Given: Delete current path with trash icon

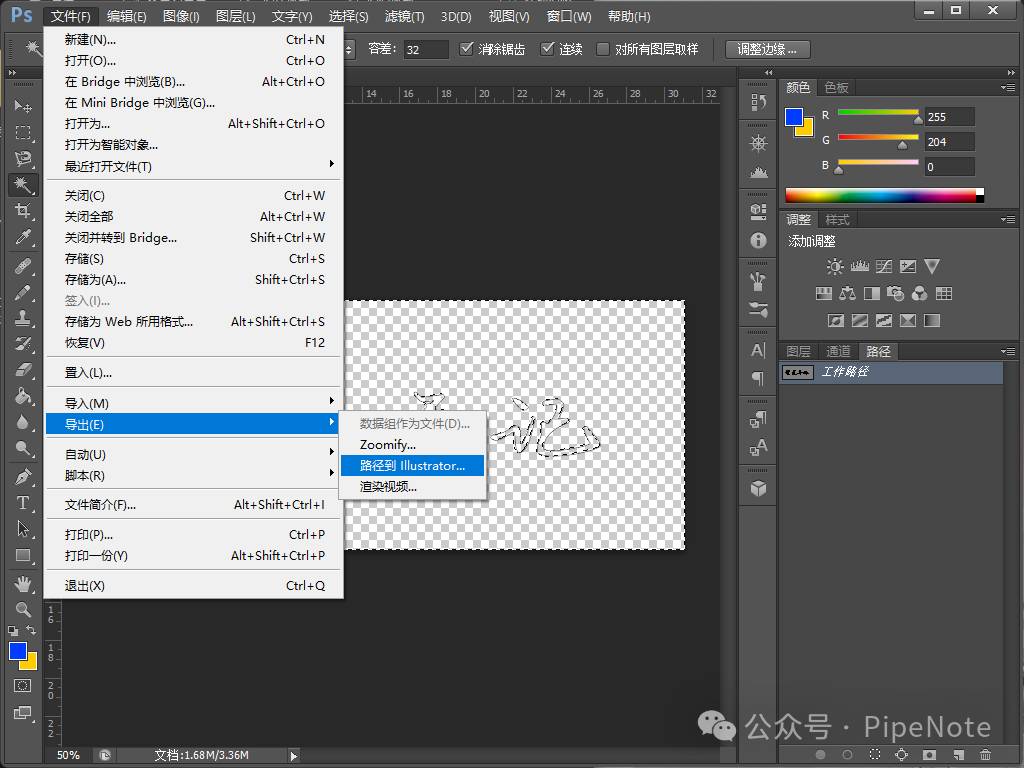Looking at the screenshot, I should click(x=985, y=754).
